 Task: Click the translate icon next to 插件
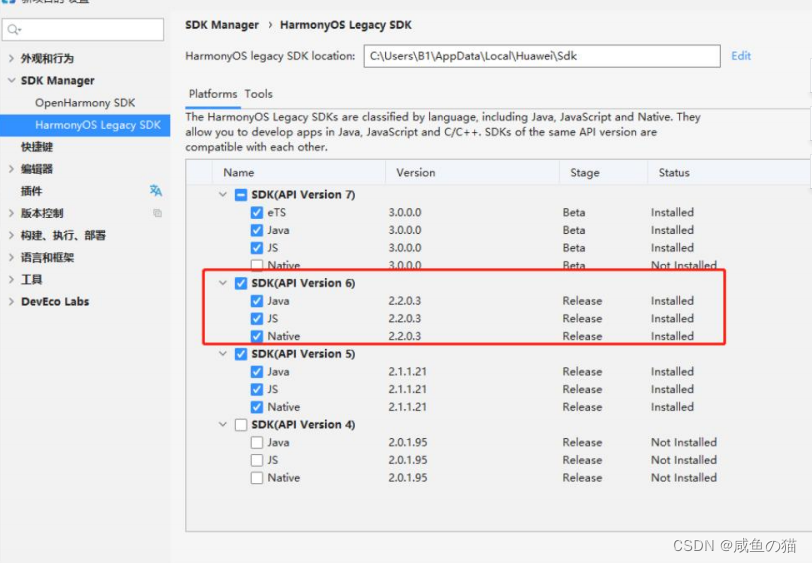coord(155,191)
